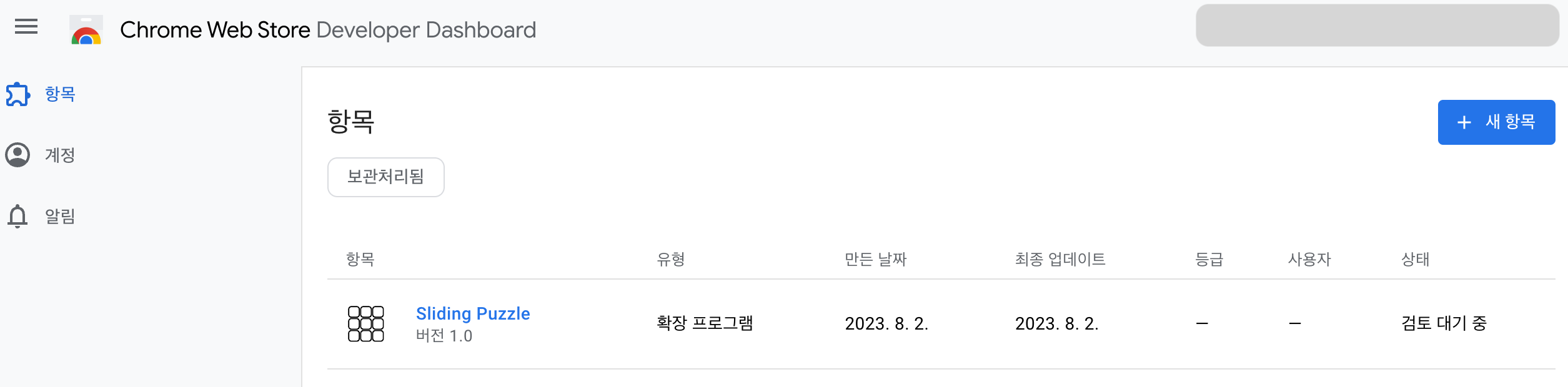This screenshot has height=387, width=1568.
Task: Click the 항목 column header
Action: 360,259
